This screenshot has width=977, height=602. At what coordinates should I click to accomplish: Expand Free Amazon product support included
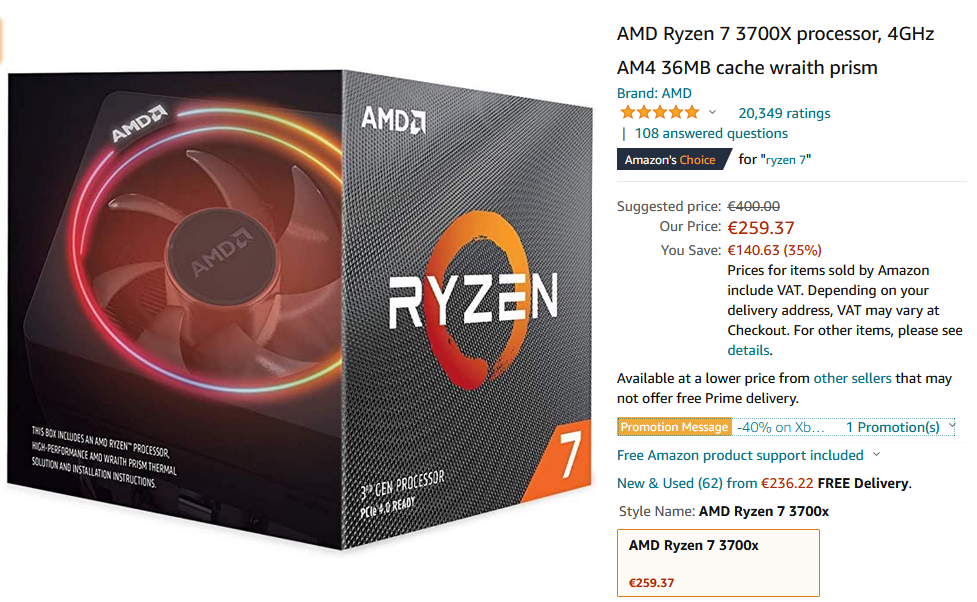click(x=748, y=456)
